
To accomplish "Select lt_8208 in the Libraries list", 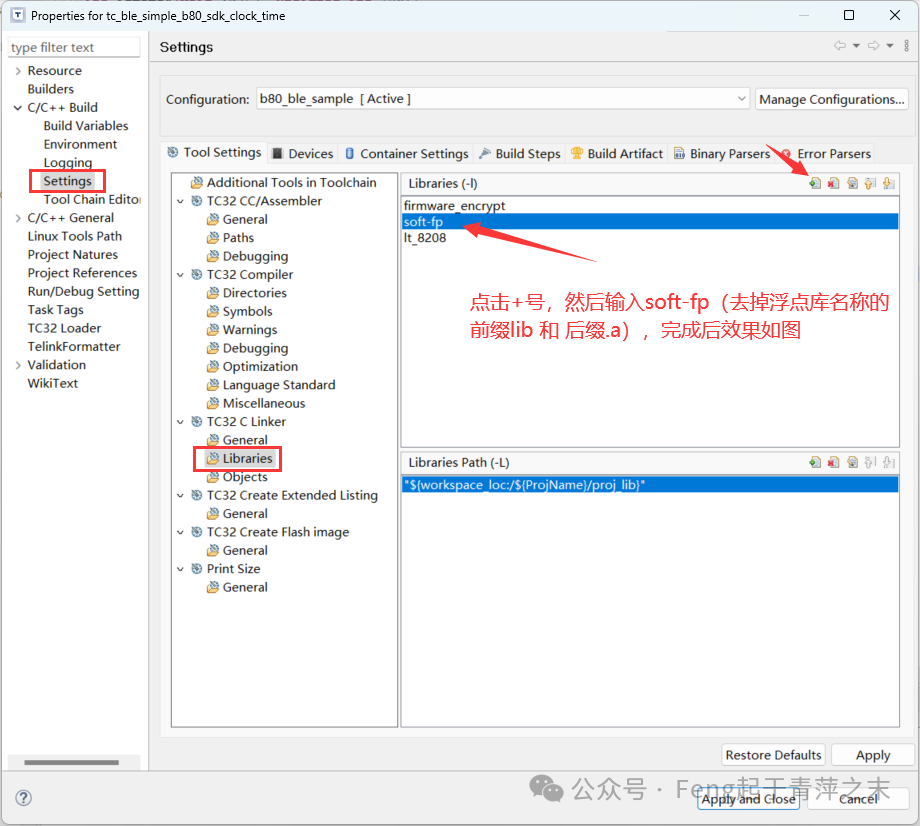I will (x=425, y=238).
